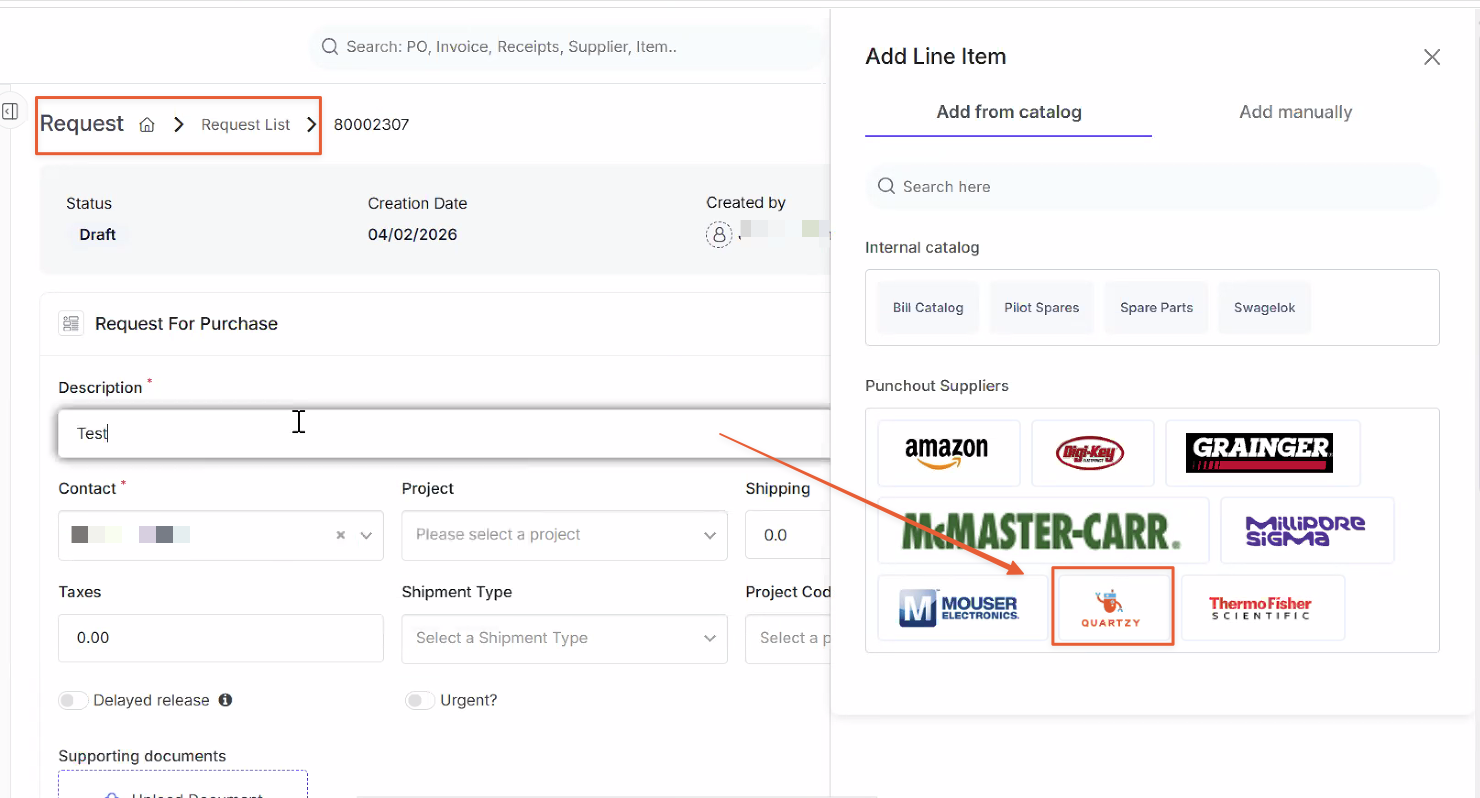Click the Taxes amount field
Image resolution: width=1480 pixels, height=798 pixels.
pos(221,638)
